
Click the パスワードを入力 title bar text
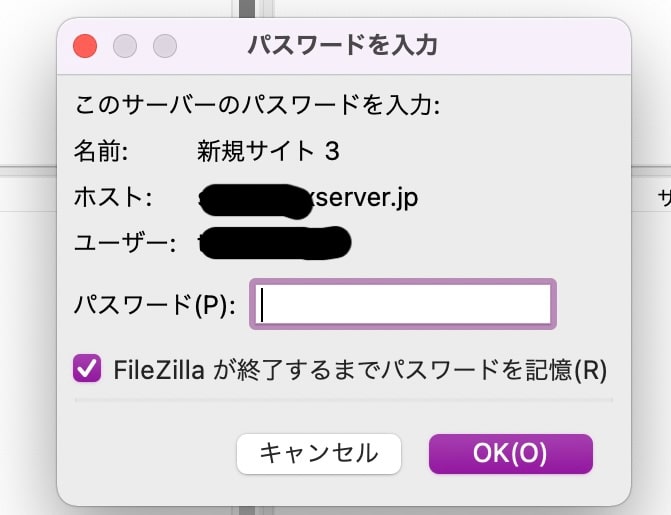(x=343, y=45)
